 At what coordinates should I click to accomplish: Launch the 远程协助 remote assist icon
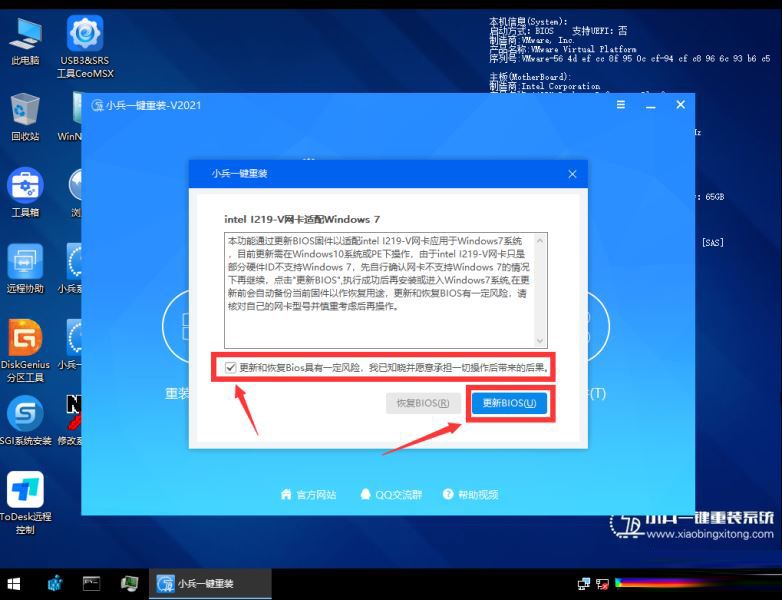[25, 269]
